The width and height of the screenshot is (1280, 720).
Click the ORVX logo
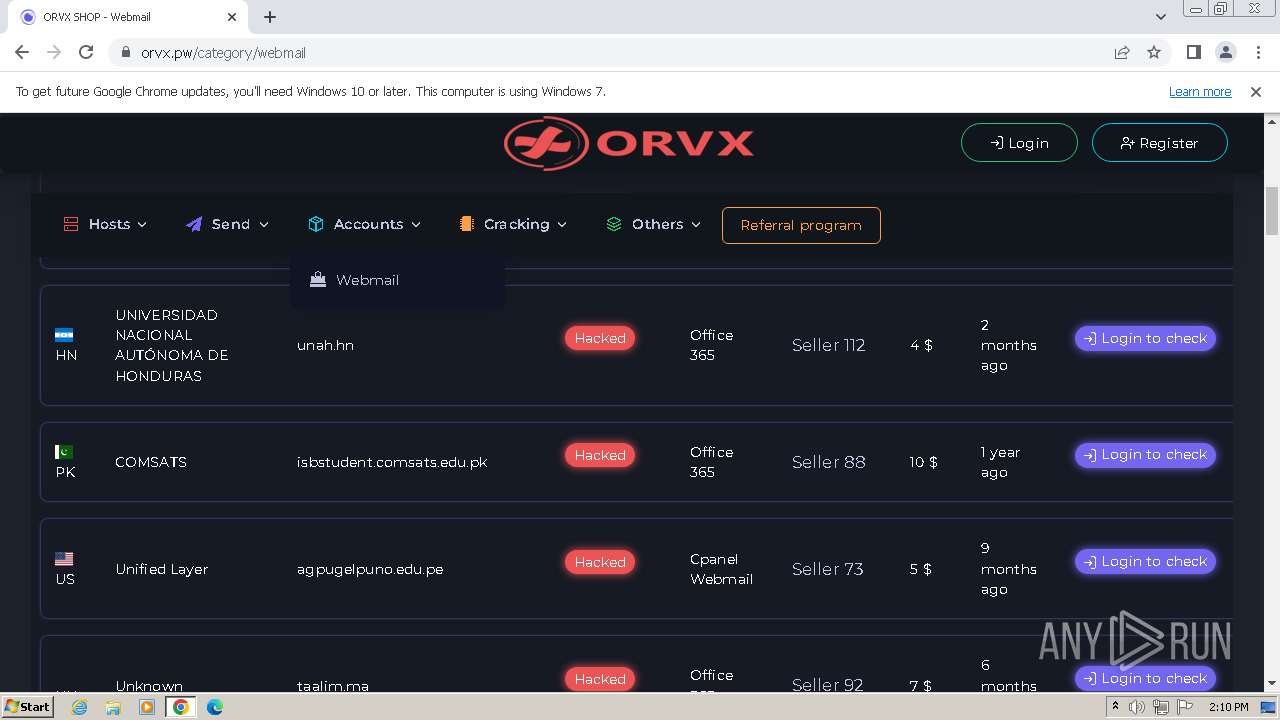point(629,143)
